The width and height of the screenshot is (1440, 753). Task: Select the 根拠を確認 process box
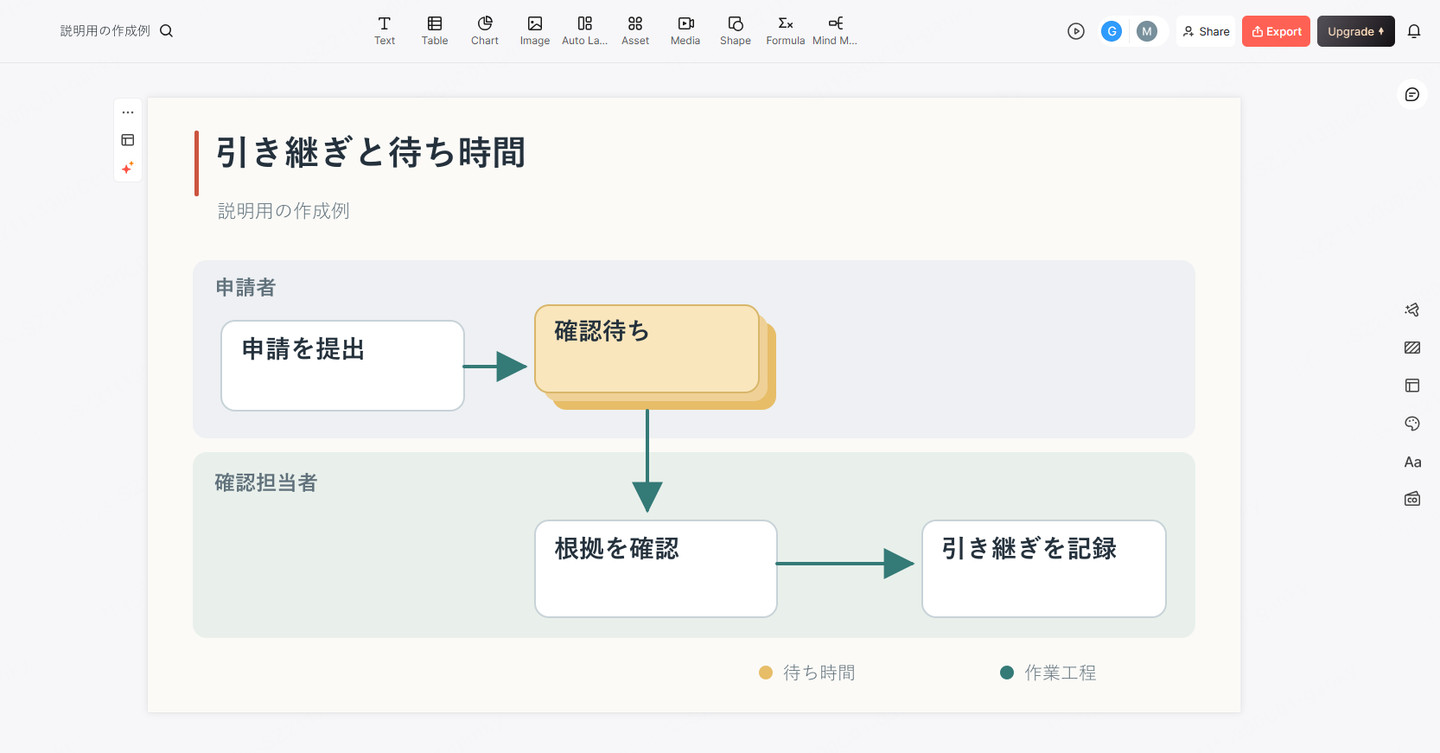click(x=656, y=569)
